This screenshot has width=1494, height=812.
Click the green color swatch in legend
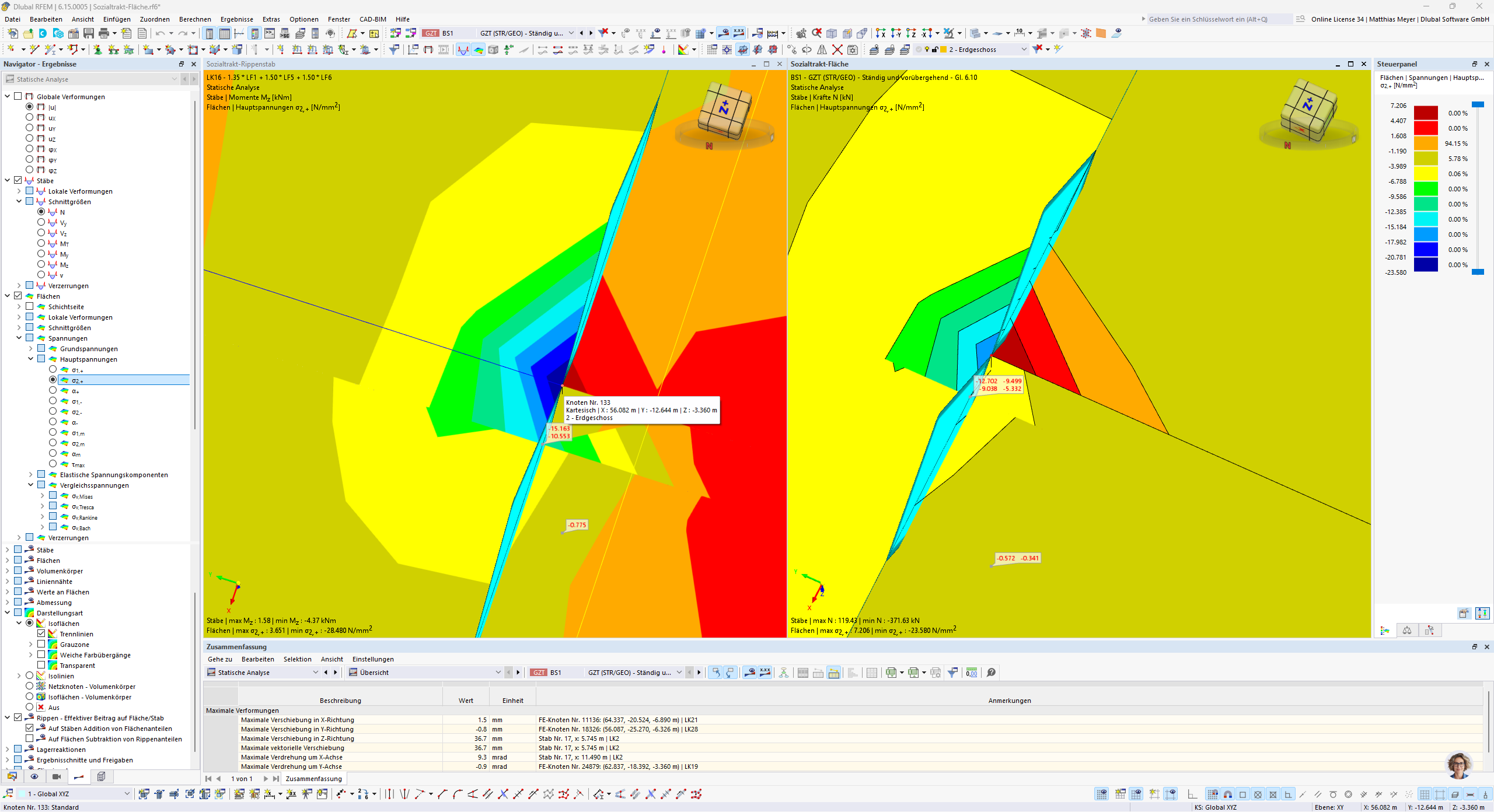click(x=1426, y=189)
